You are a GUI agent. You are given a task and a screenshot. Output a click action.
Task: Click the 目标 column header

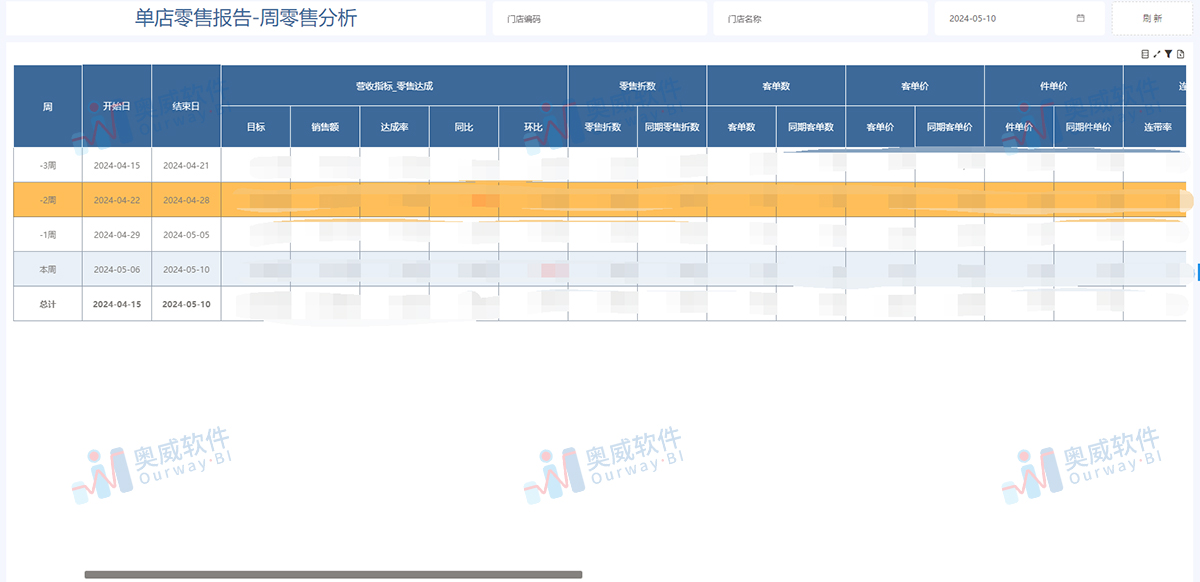(256, 127)
